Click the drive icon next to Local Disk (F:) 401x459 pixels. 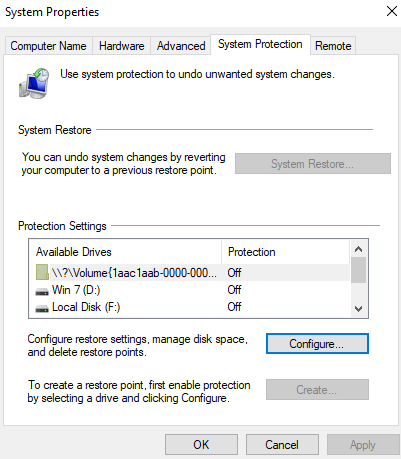coord(42,309)
